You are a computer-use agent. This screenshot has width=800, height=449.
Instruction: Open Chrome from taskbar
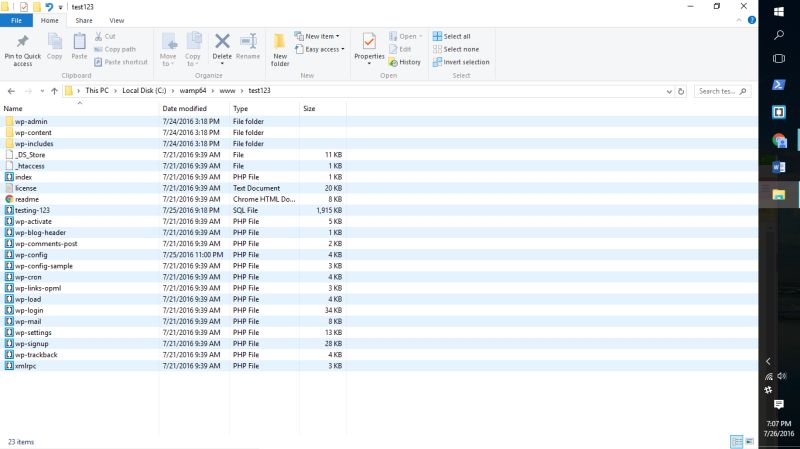point(779,140)
